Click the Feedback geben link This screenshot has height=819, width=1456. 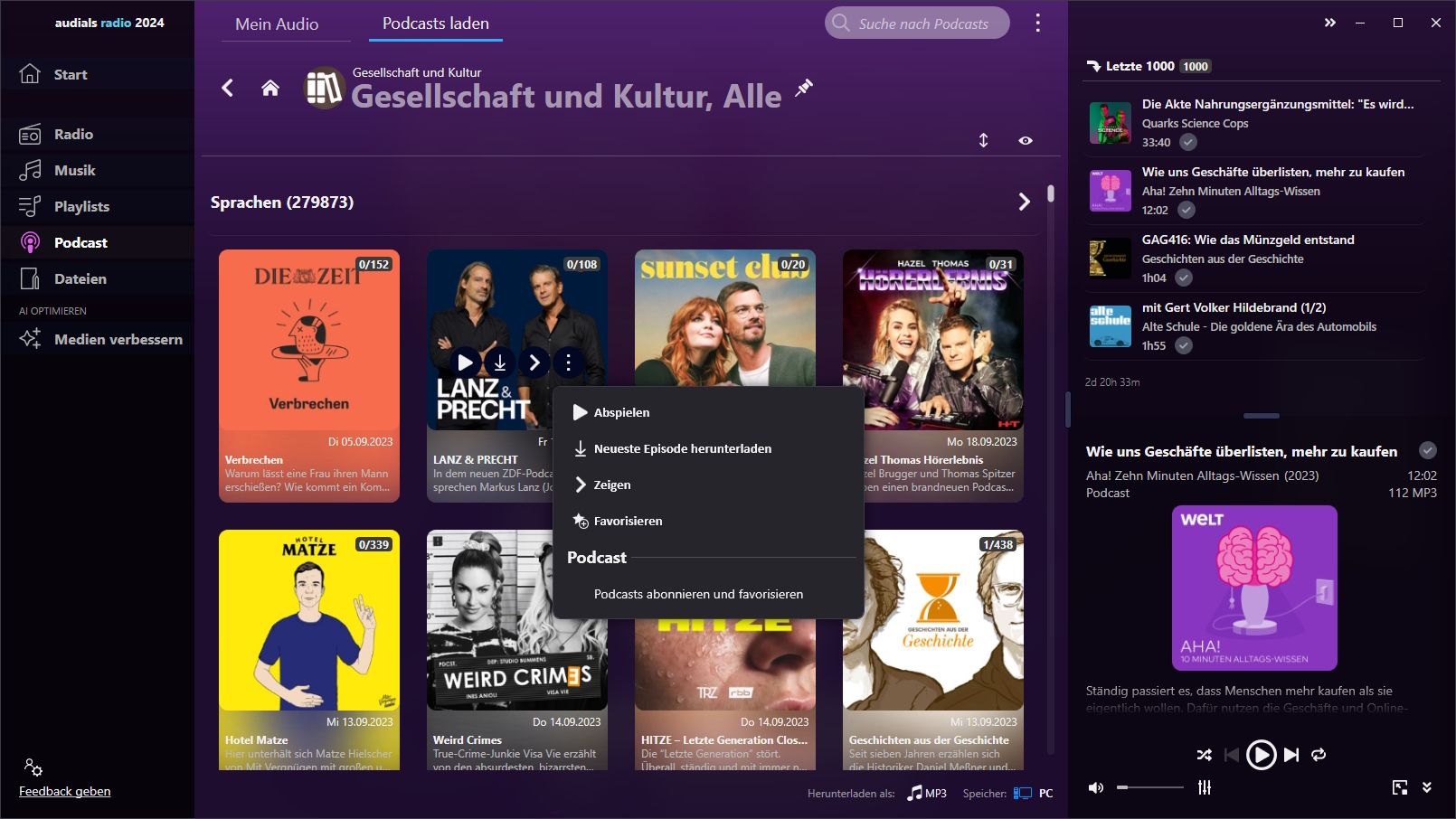65,791
